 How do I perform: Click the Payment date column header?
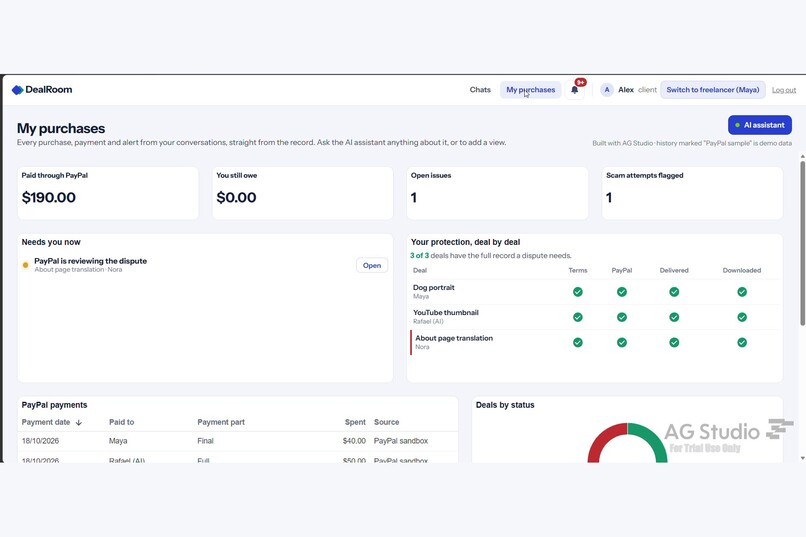click(x=46, y=422)
